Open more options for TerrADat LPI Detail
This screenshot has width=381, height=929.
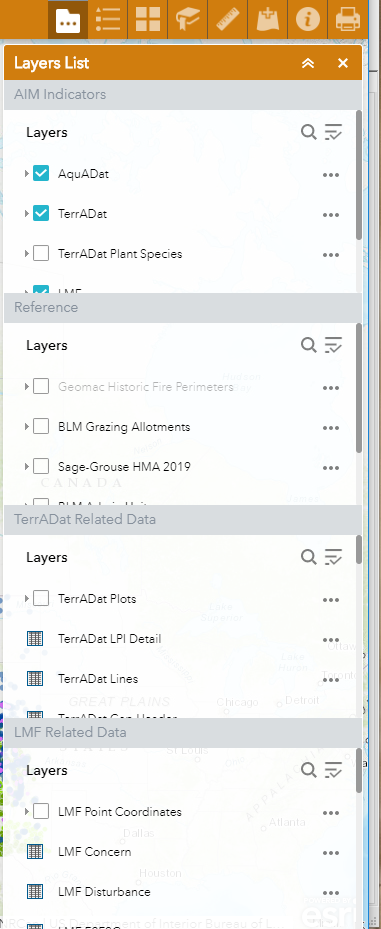coord(331,640)
